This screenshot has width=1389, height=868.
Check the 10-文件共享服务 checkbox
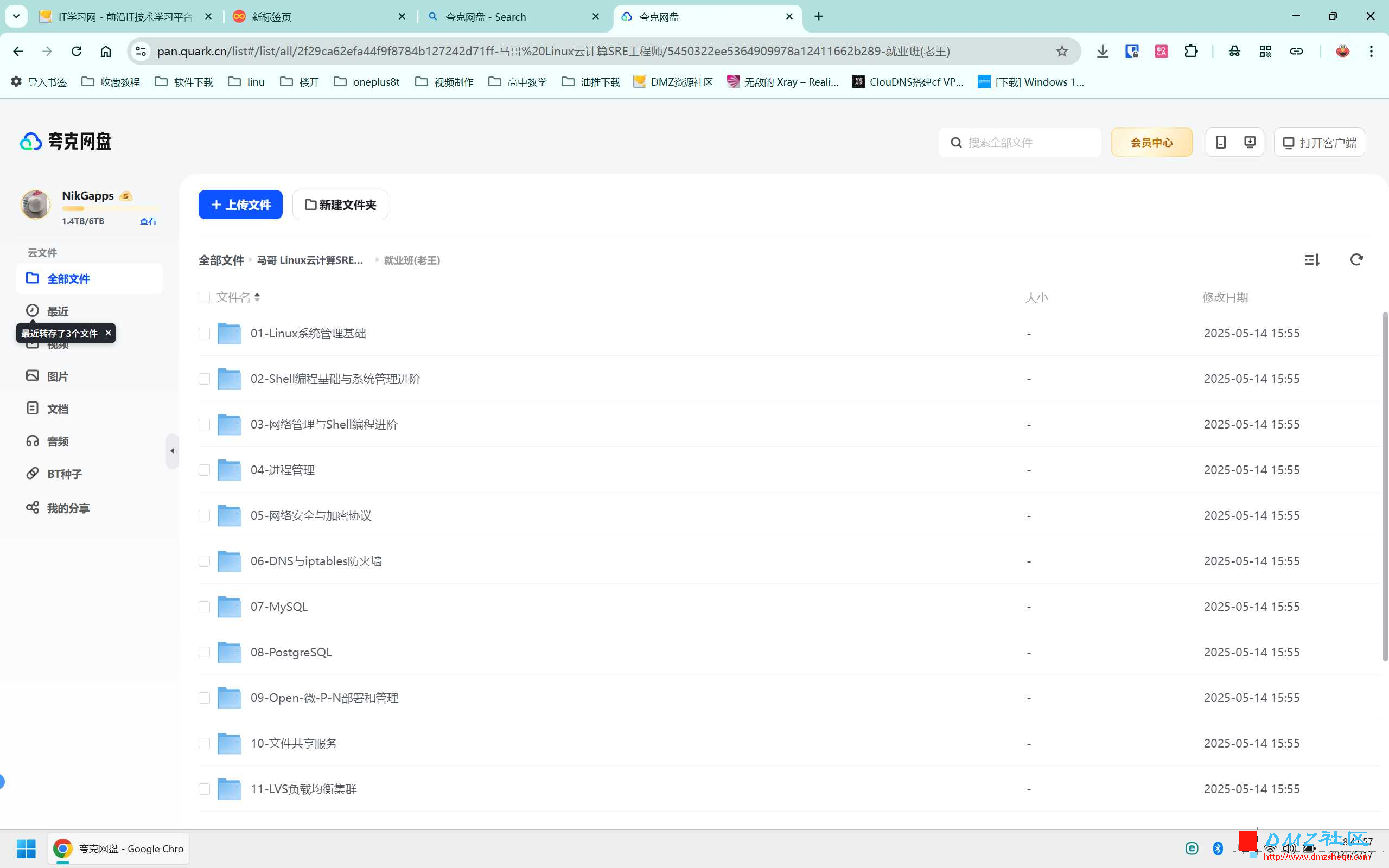coord(204,743)
